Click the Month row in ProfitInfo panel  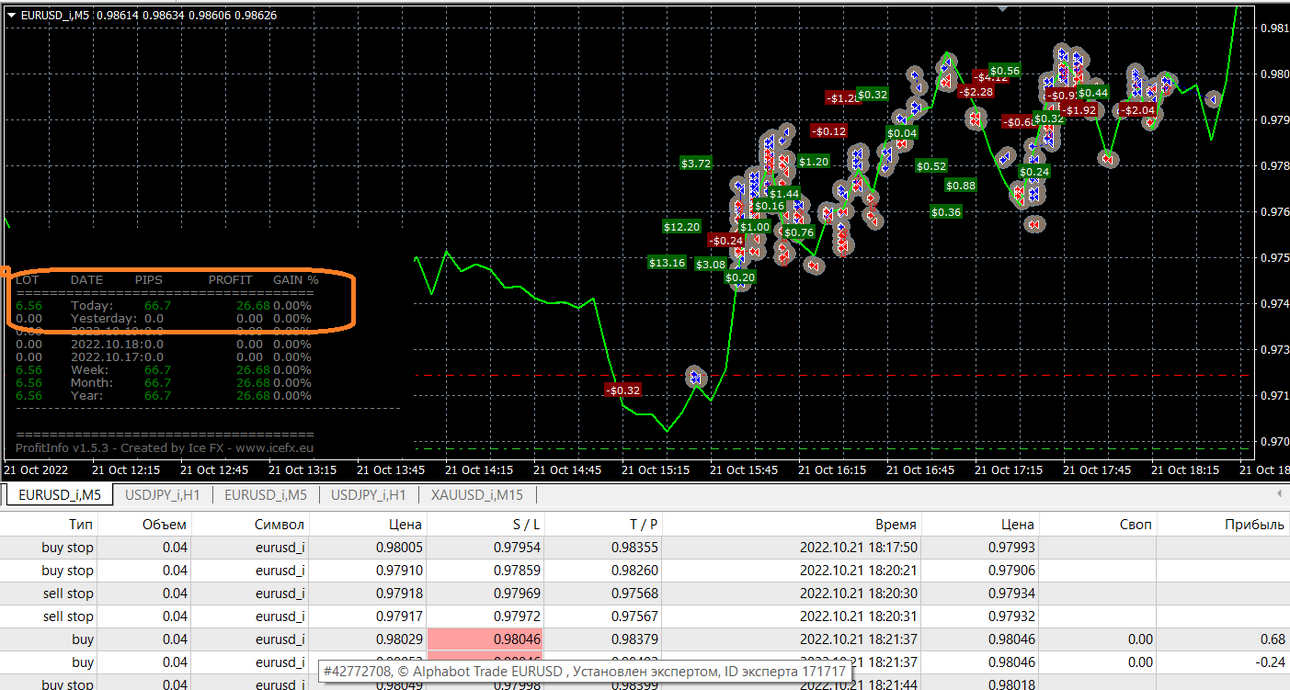coord(163,383)
